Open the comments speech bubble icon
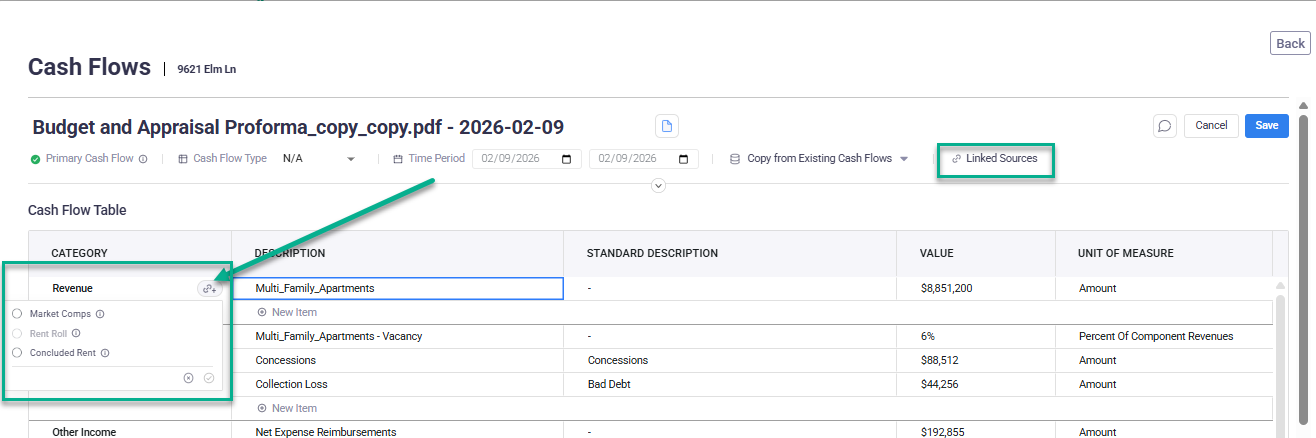 click(1164, 126)
